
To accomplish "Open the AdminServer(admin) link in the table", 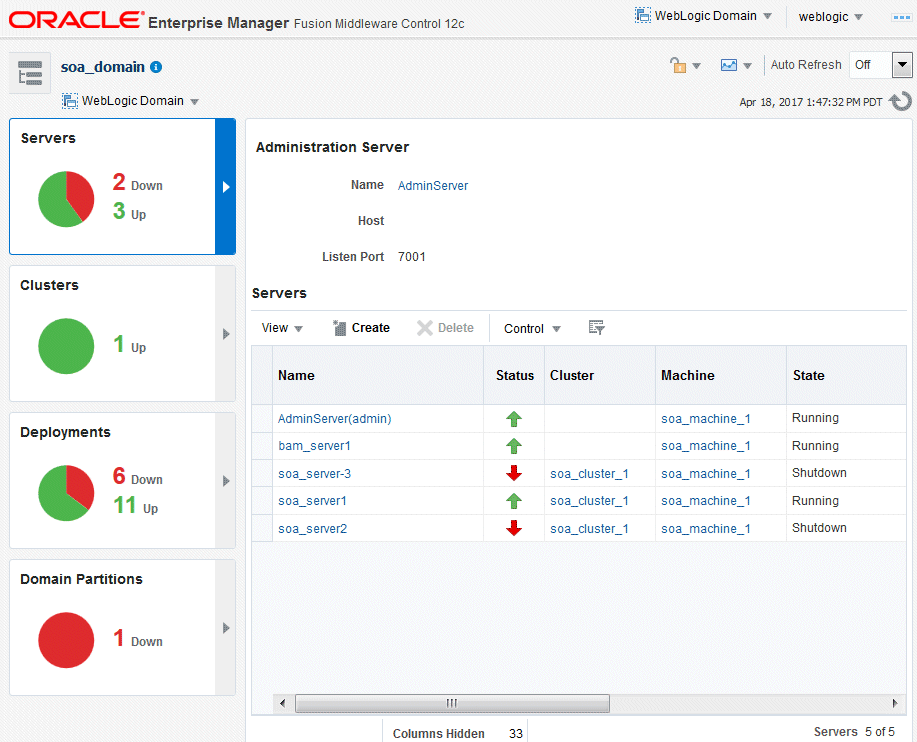I will 335,419.
